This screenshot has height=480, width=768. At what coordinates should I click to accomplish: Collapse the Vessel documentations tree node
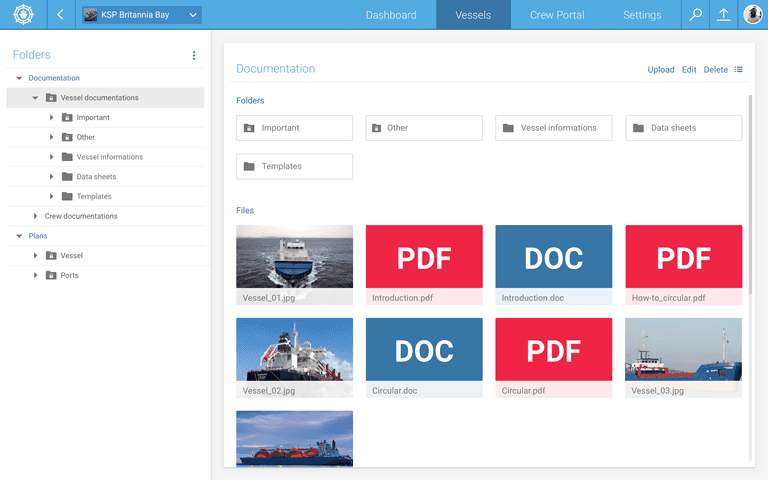35,98
